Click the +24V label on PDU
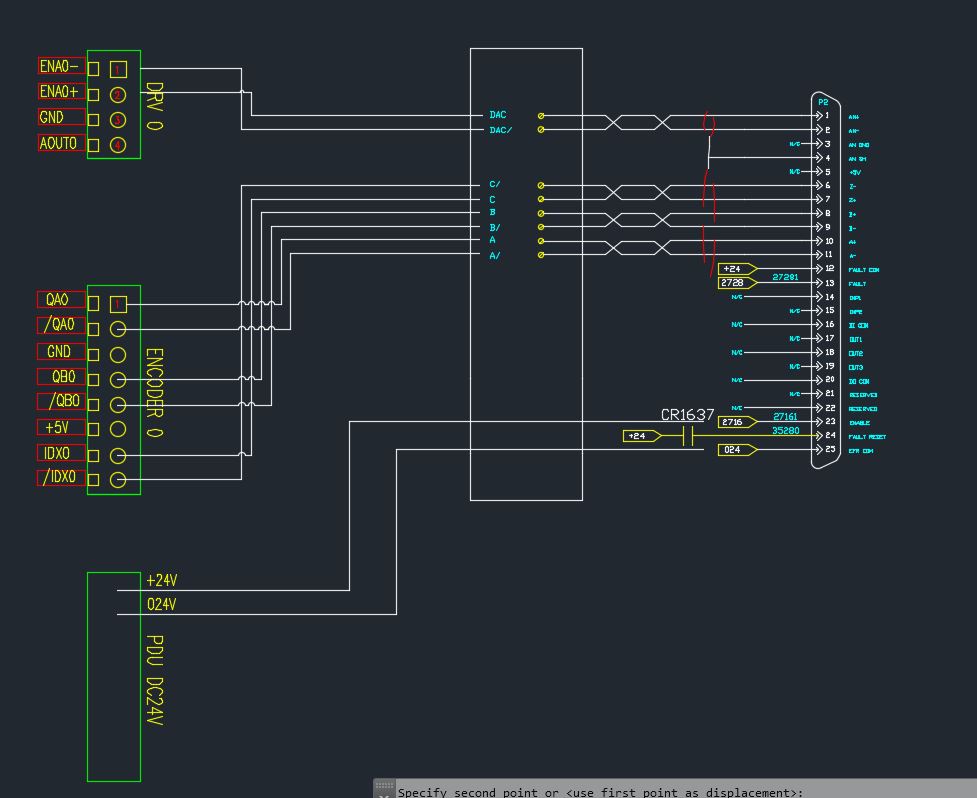Image resolution: width=977 pixels, height=798 pixels. tap(161, 581)
